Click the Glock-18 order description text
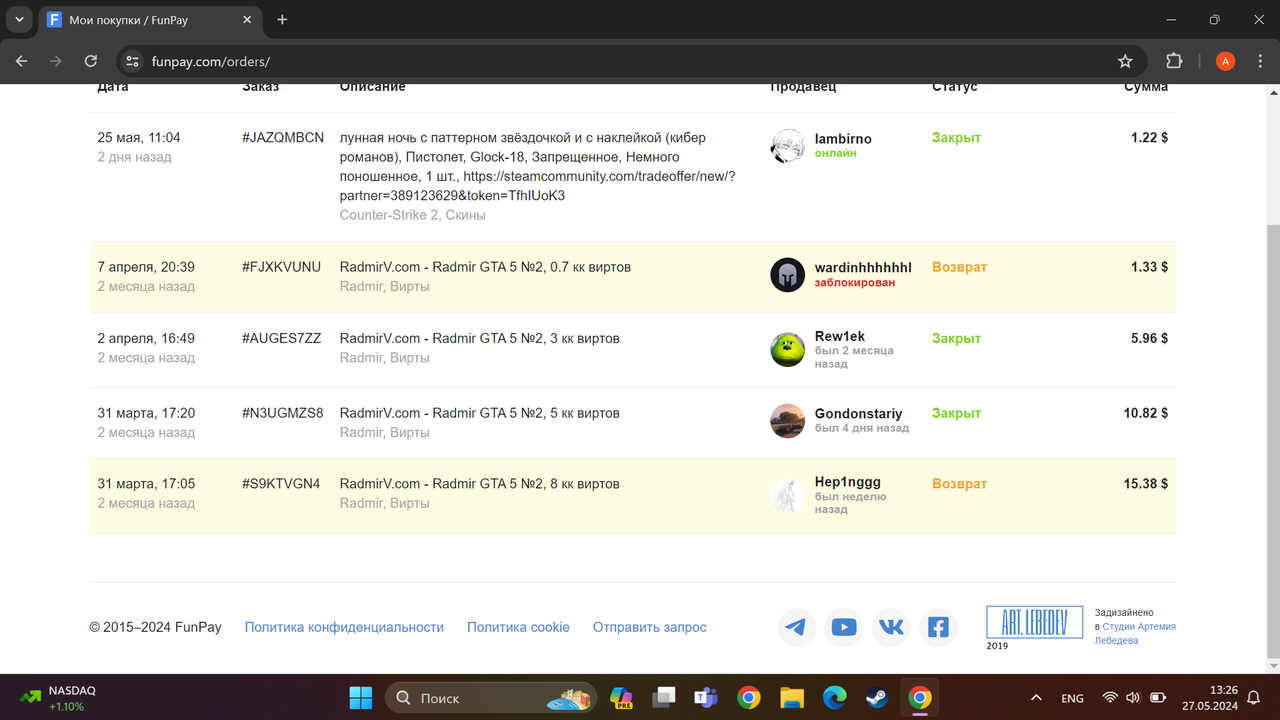The width and height of the screenshot is (1280, 720). click(x=538, y=167)
